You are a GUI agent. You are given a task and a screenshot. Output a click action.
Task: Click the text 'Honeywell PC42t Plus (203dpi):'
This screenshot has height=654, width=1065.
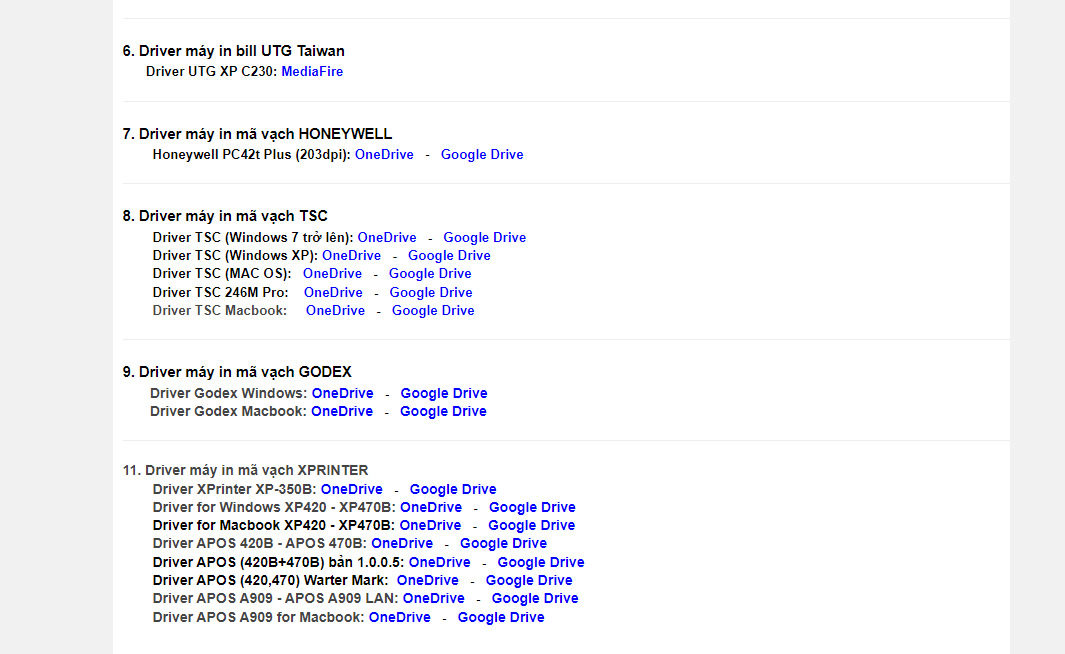coord(251,154)
